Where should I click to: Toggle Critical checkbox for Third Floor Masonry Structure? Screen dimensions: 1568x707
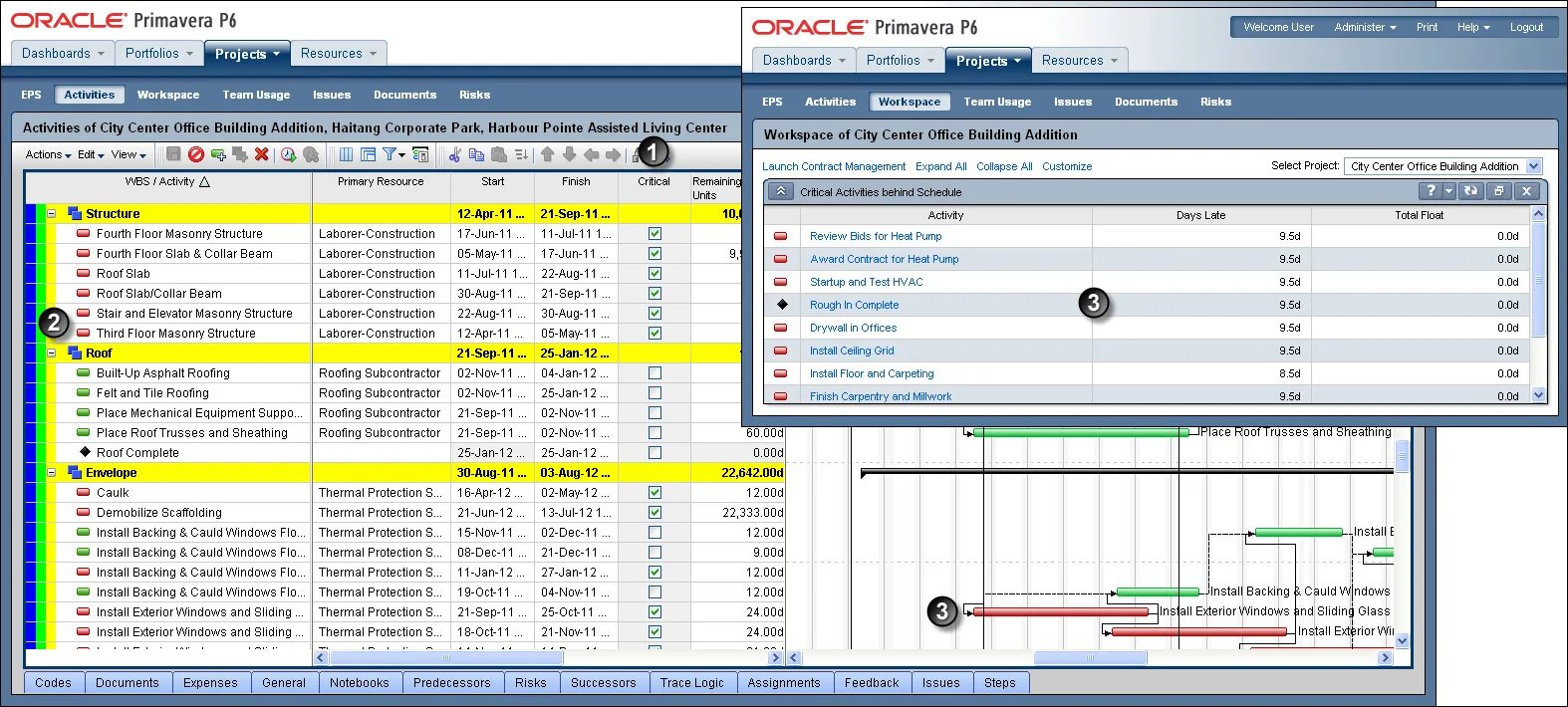click(x=654, y=333)
